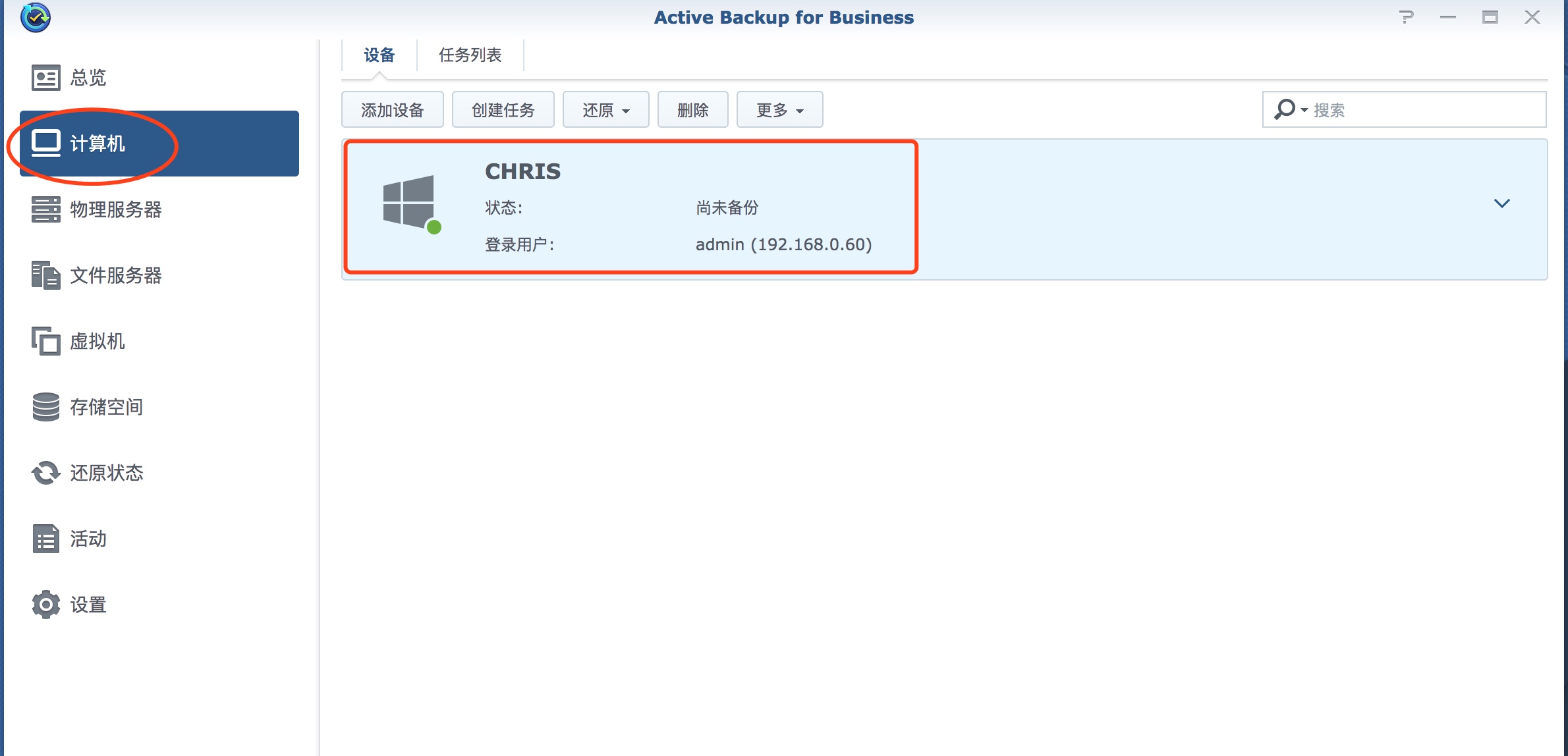Click the green online status dot
The width and height of the screenshot is (1568, 756).
(x=434, y=227)
